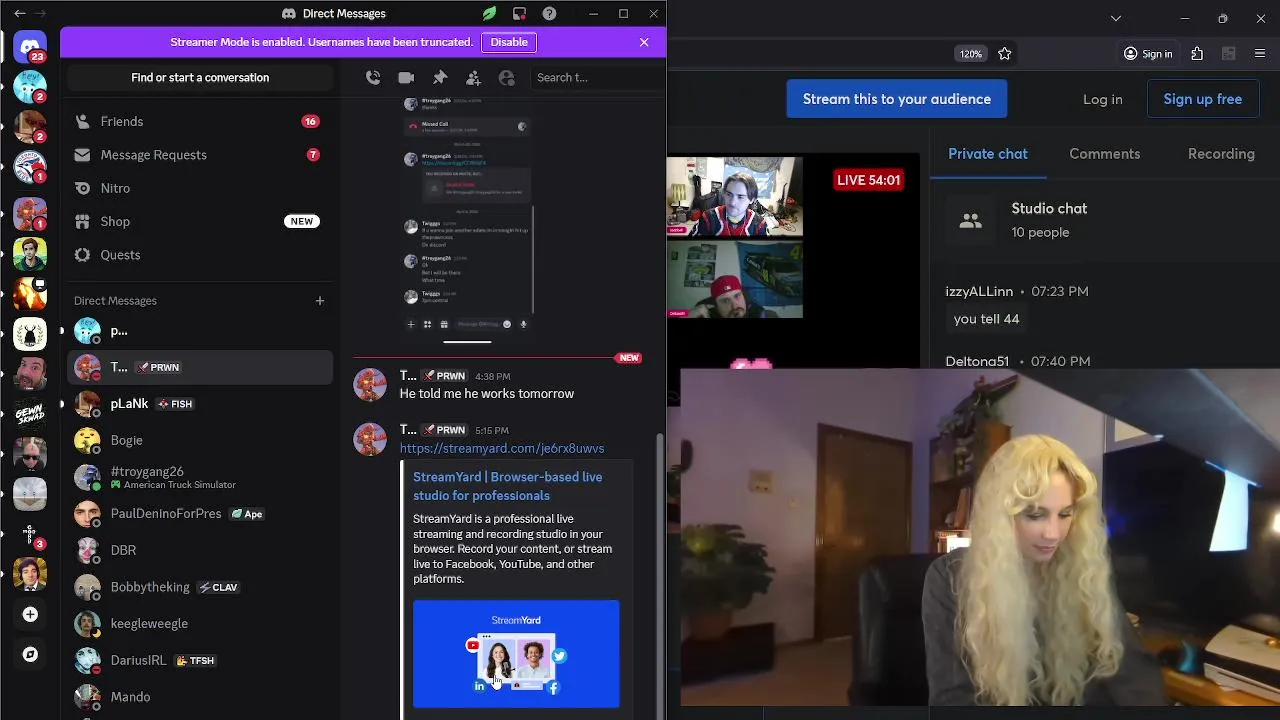The image size is (1280, 720).
Task: Dismiss the Streamer Mode banner
Action: 644,42
